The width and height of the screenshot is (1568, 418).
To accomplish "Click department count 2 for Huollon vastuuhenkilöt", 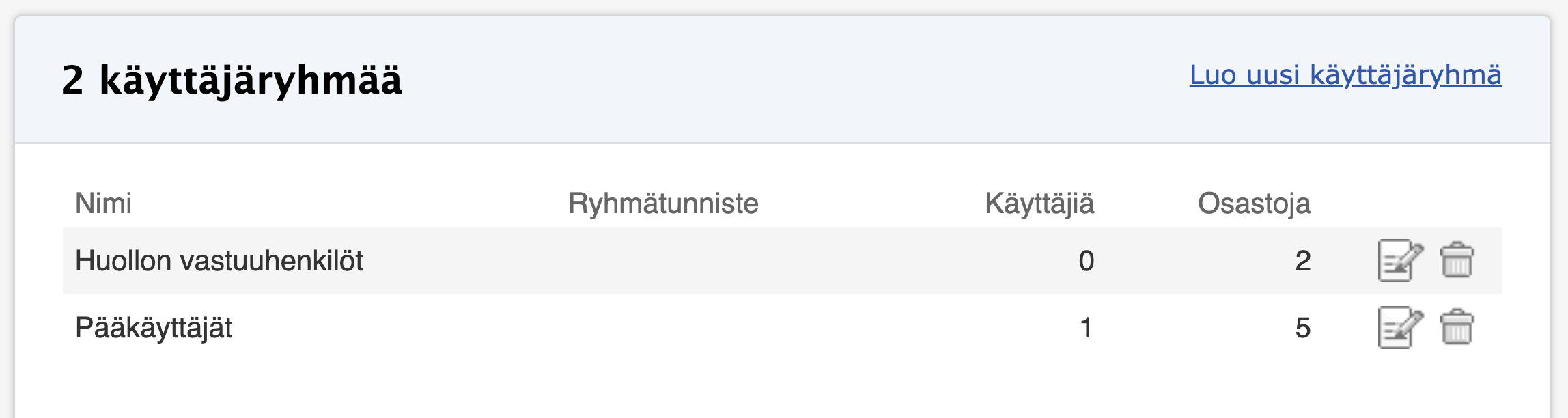I will 1303,261.
